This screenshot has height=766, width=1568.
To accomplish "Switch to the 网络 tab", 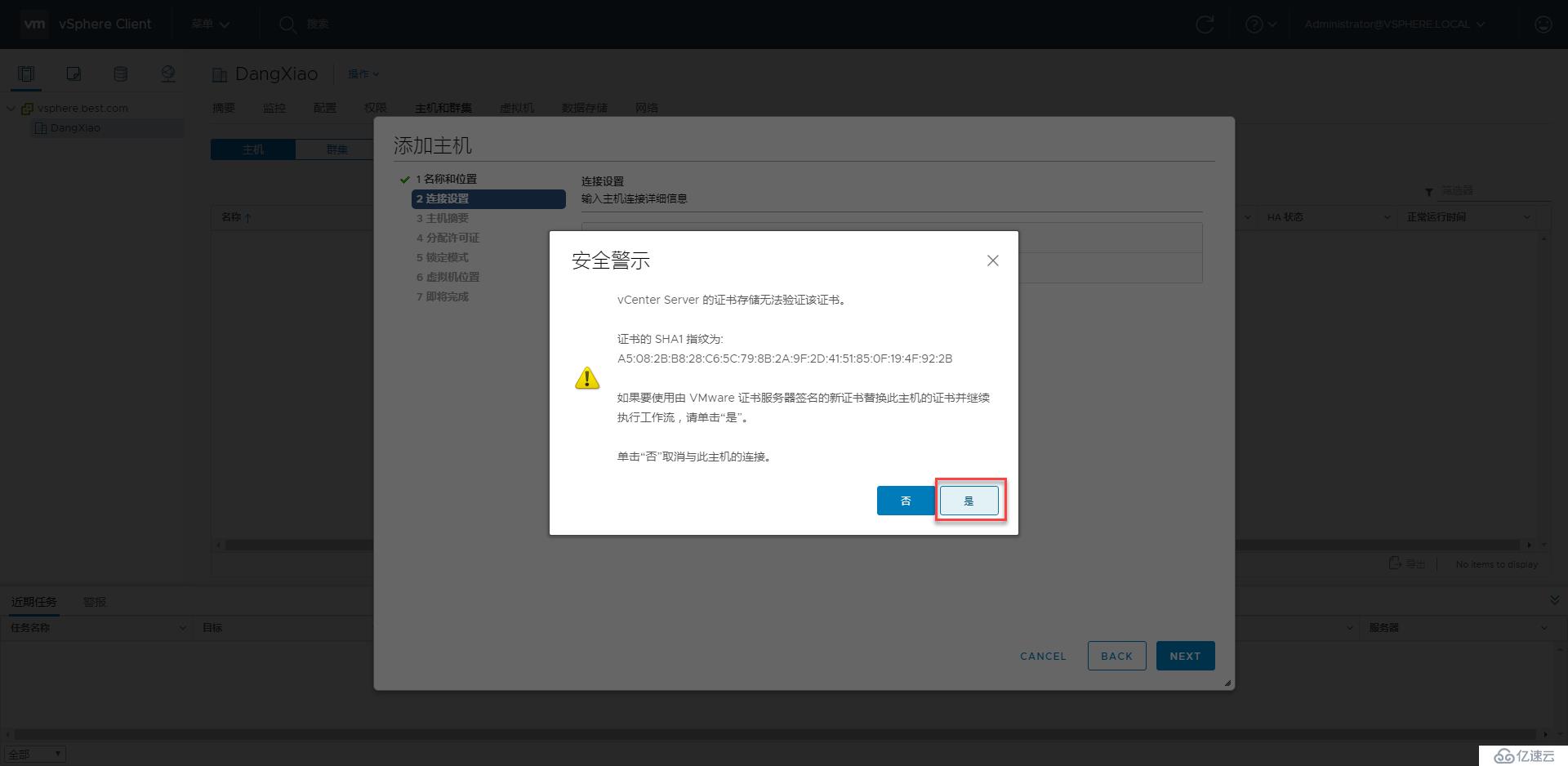I will [x=647, y=108].
